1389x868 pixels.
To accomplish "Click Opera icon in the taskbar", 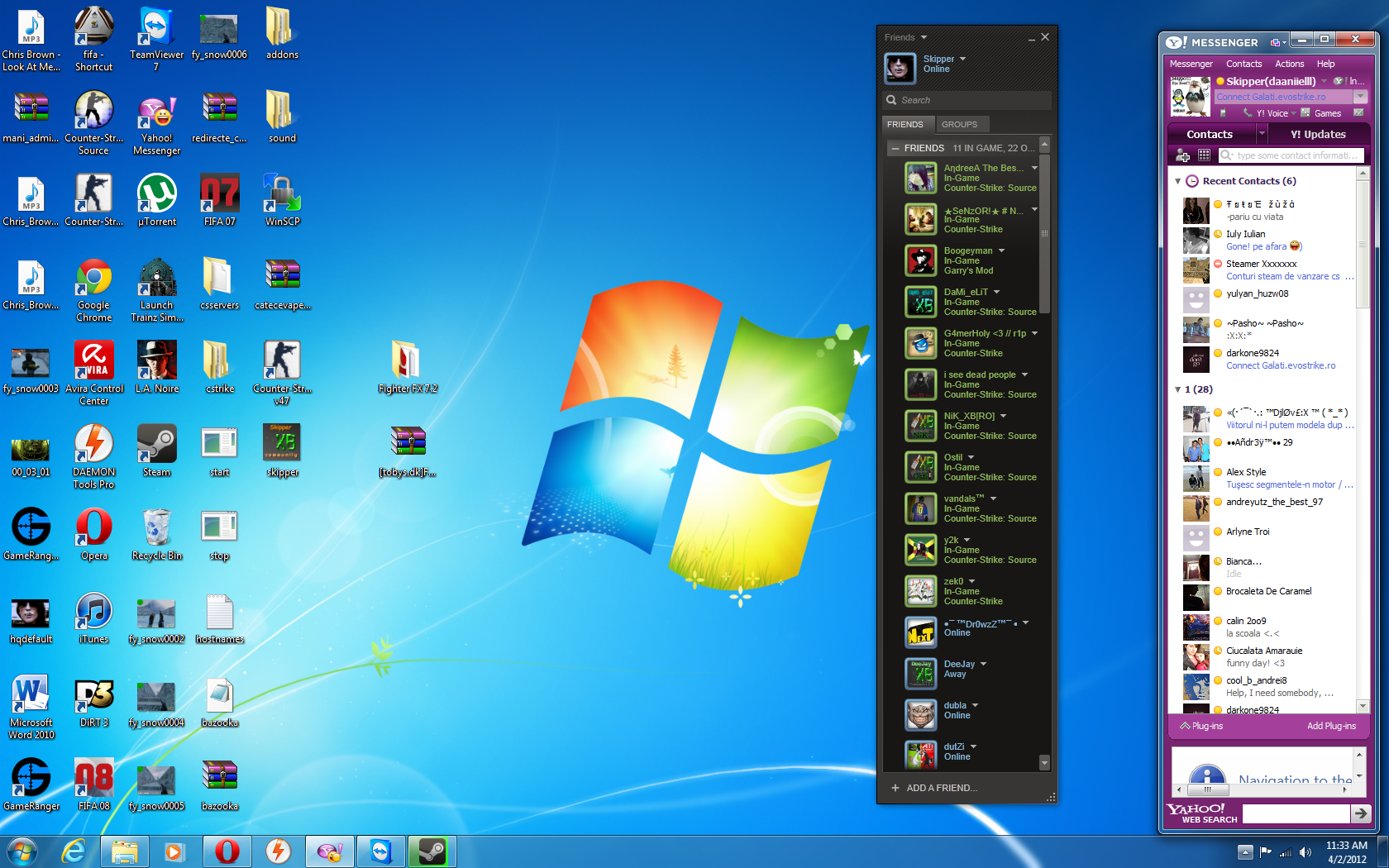I will (x=227, y=851).
